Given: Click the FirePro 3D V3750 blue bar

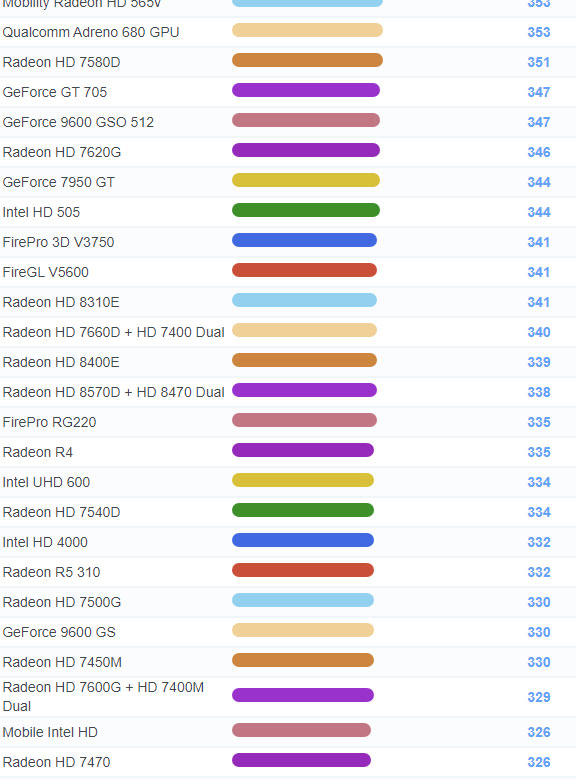Looking at the screenshot, I should coord(304,240).
